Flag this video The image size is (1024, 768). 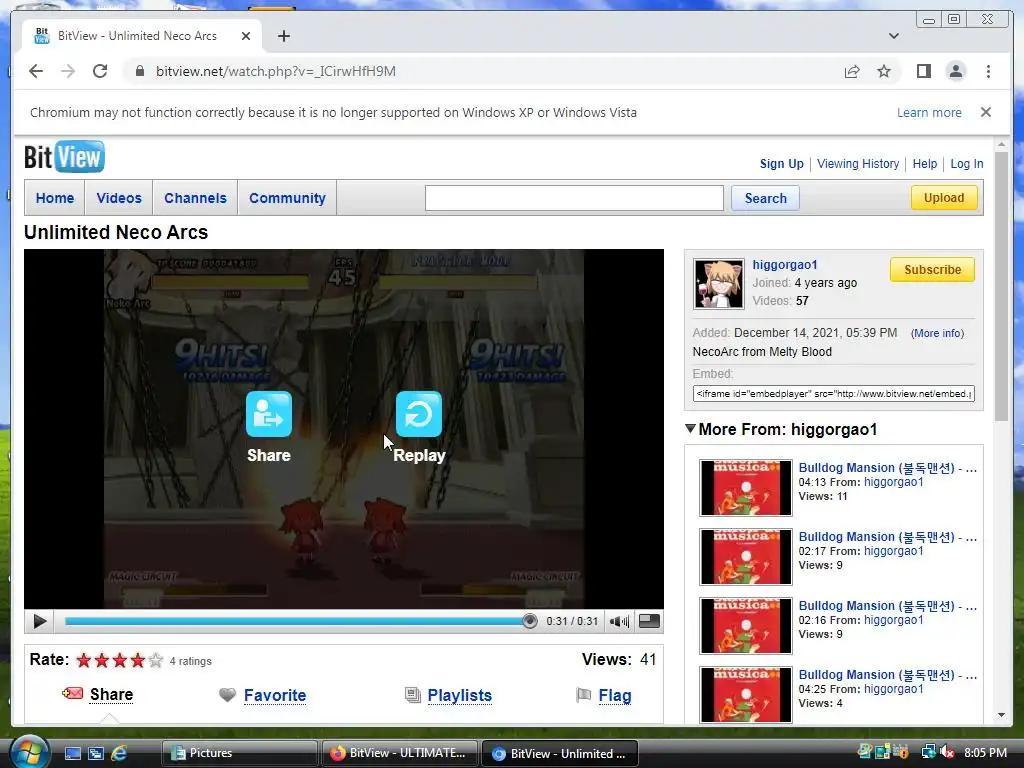click(x=615, y=695)
